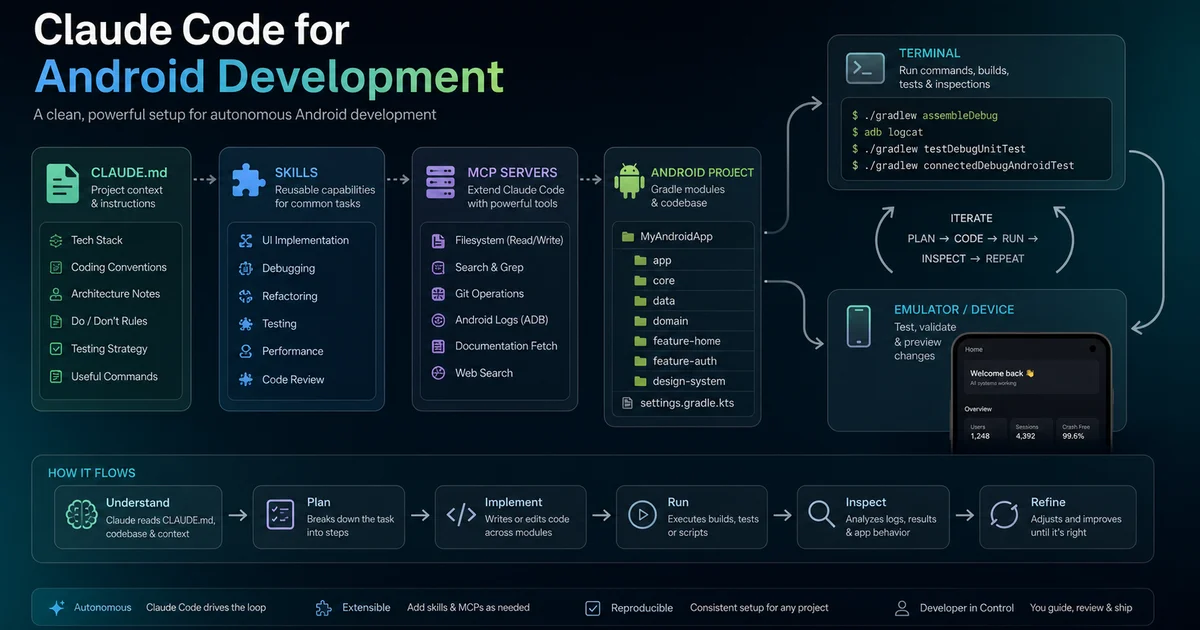
Task: Click the Architecture Notes person icon
Action: tap(55, 294)
